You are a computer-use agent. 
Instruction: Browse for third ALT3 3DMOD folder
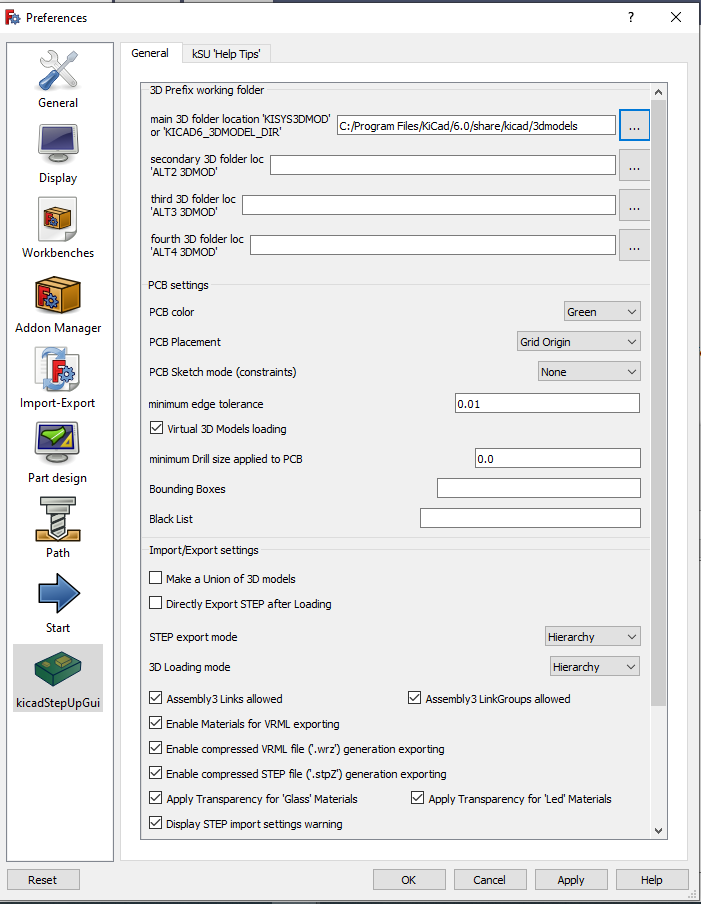pos(634,205)
